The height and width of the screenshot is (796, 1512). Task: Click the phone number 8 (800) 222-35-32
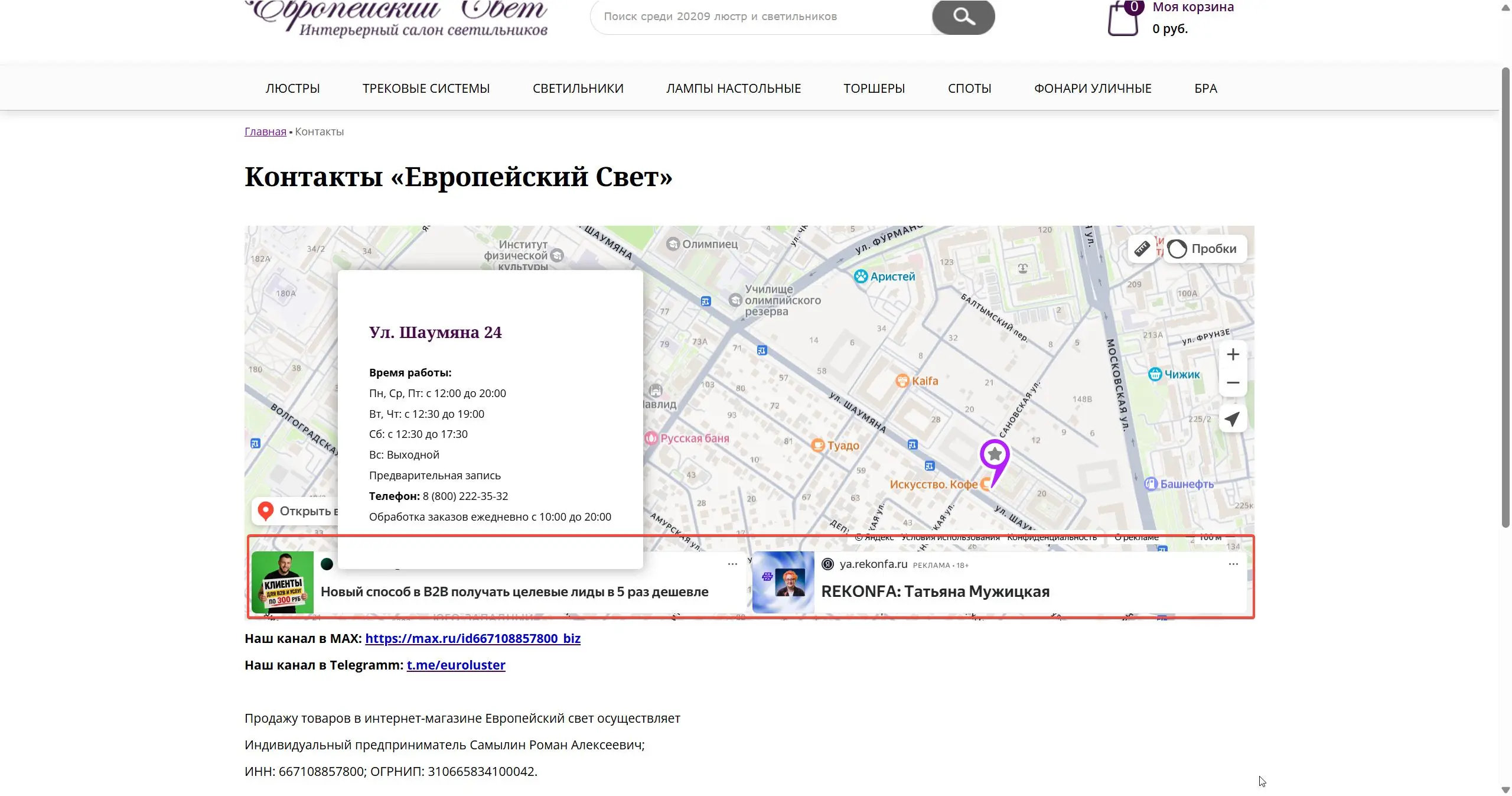coord(465,496)
